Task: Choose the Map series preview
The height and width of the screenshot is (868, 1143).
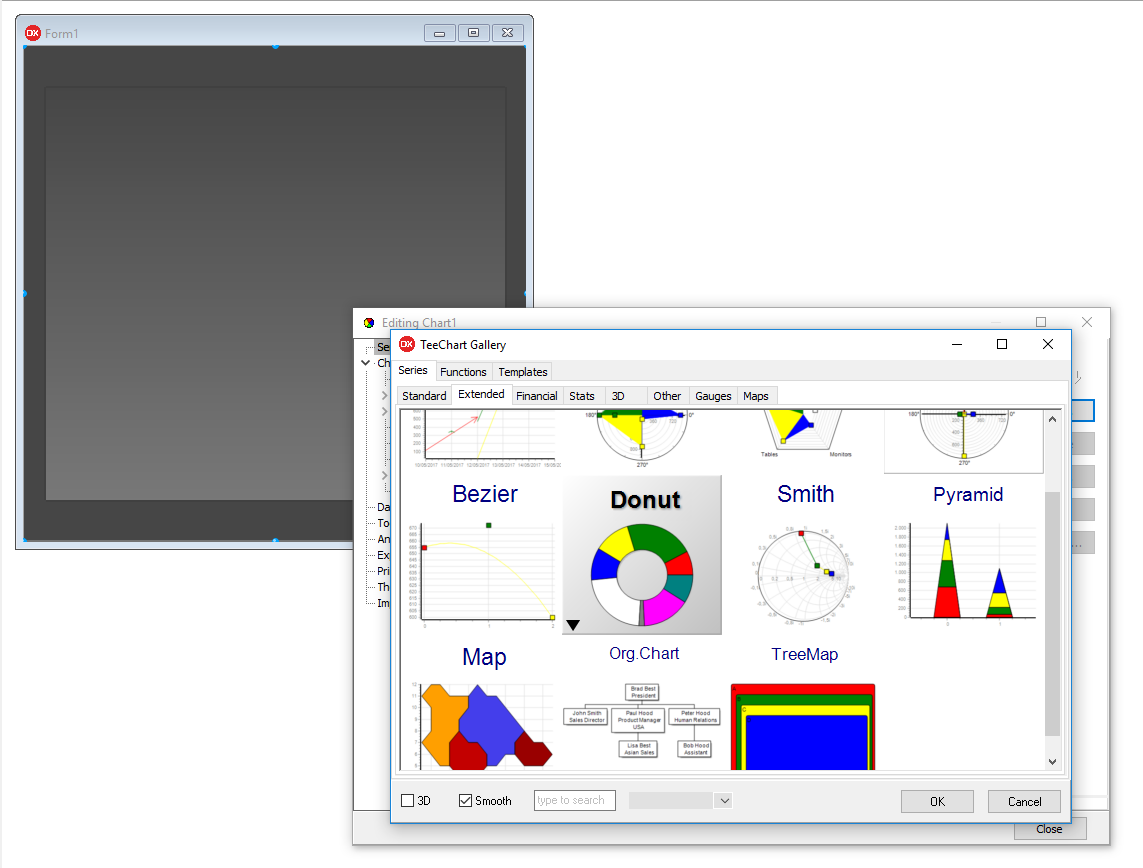Action: click(x=484, y=724)
